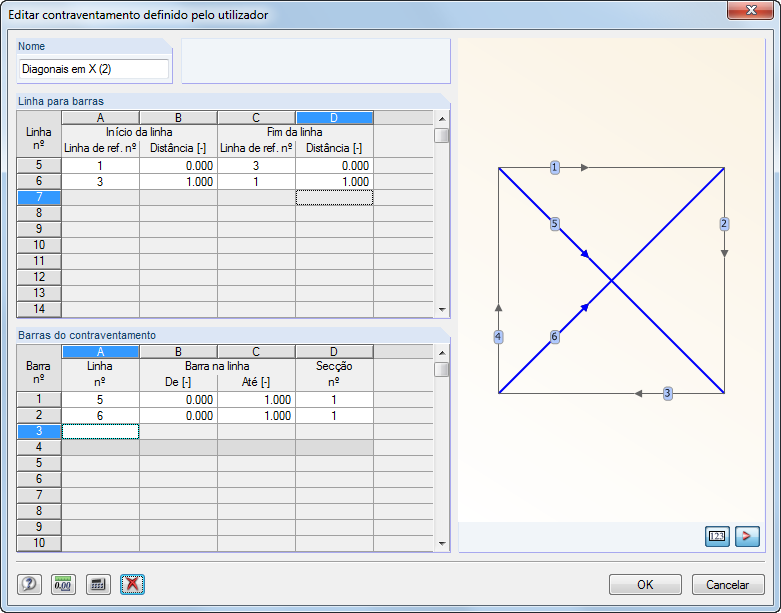Screen dimensions: 781x613
Task: Toggle numbering display icon in preview
Action: tap(717, 536)
